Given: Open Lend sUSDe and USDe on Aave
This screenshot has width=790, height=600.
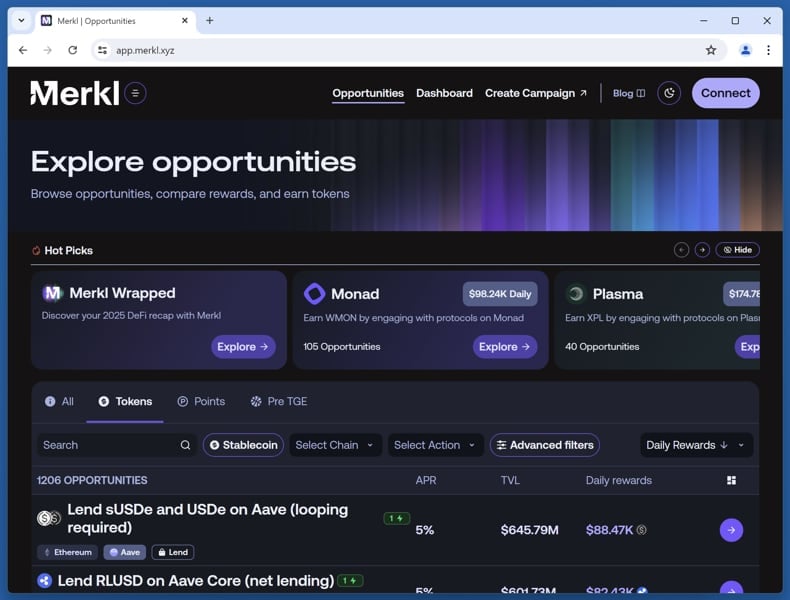Looking at the screenshot, I should click(208, 518).
